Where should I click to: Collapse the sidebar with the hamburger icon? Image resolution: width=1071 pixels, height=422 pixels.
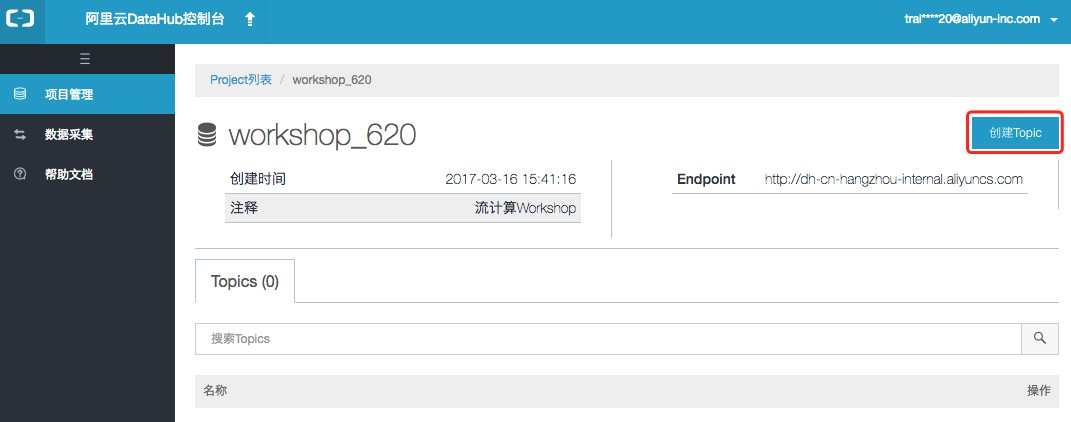pos(85,58)
